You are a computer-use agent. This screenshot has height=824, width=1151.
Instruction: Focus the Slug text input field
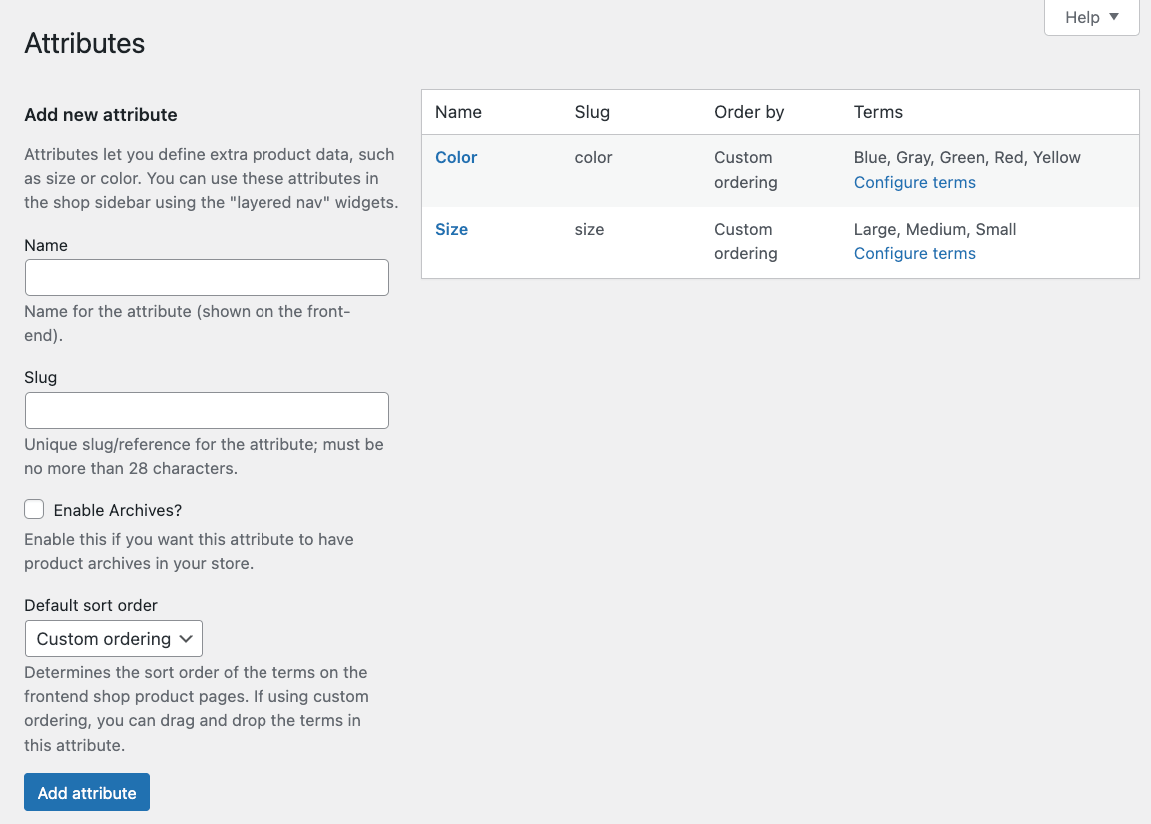coord(206,411)
